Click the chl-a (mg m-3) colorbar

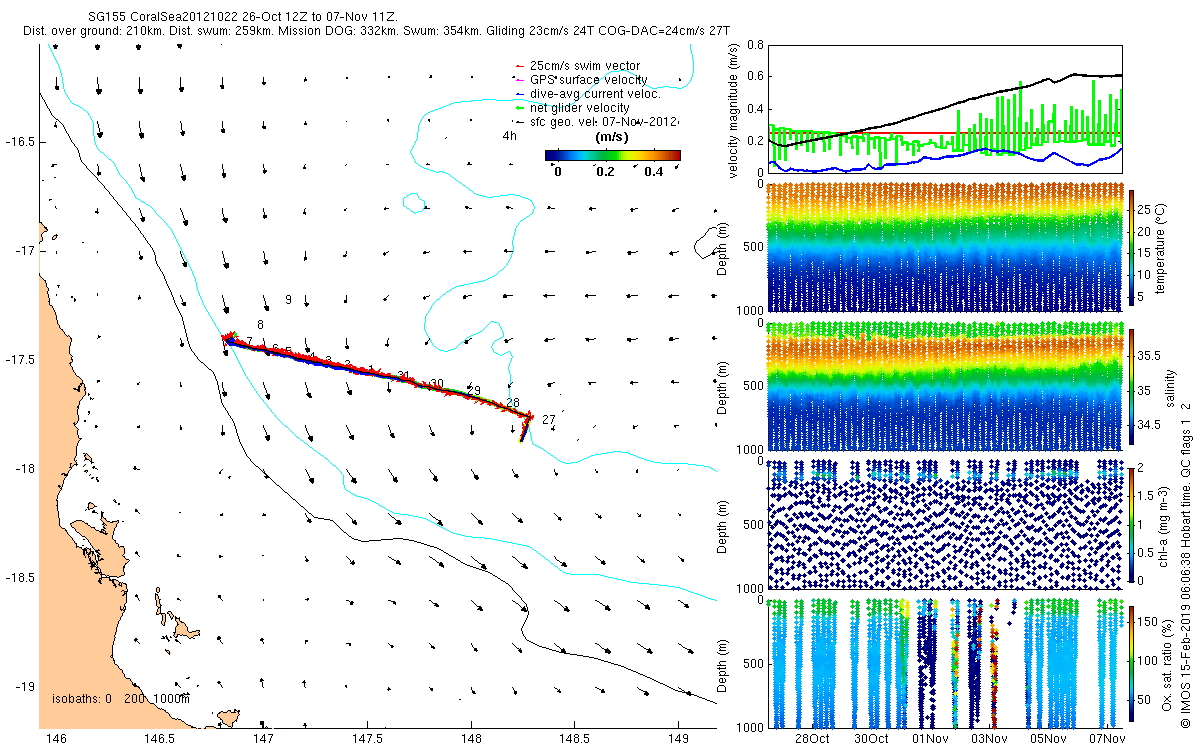pos(1131,524)
